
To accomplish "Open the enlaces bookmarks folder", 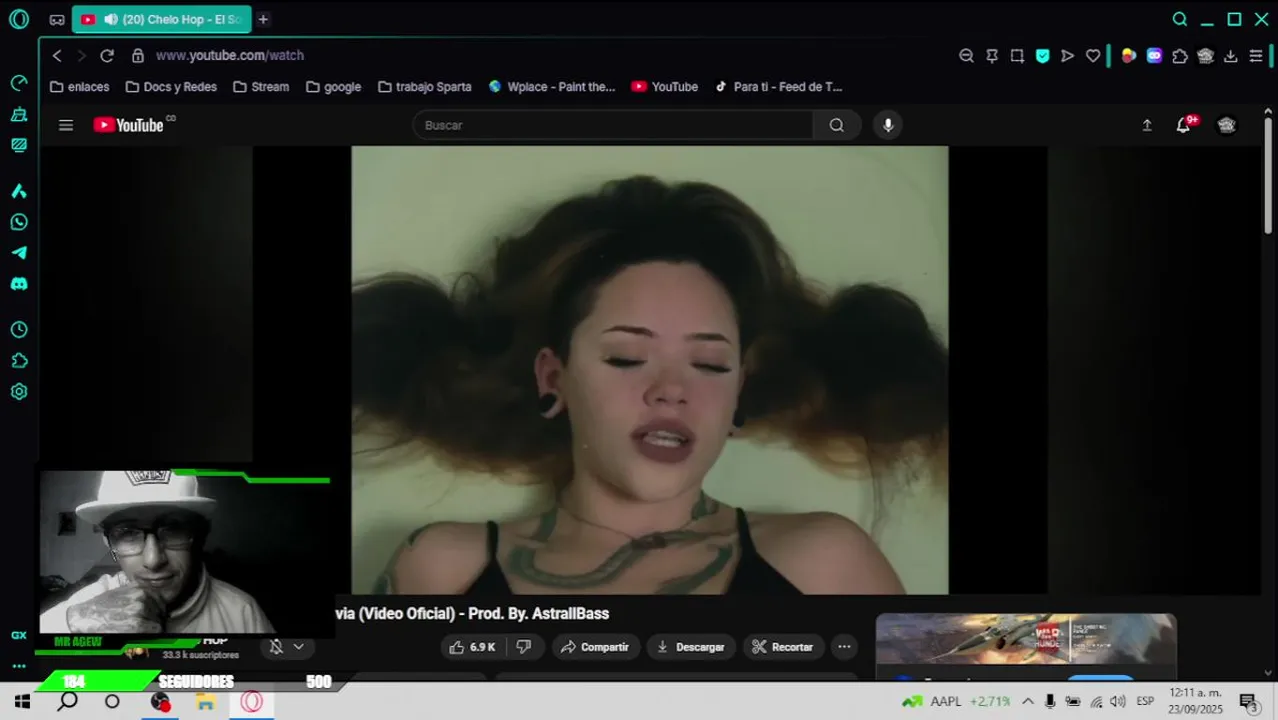I will pyautogui.click(x=79, y=87).
